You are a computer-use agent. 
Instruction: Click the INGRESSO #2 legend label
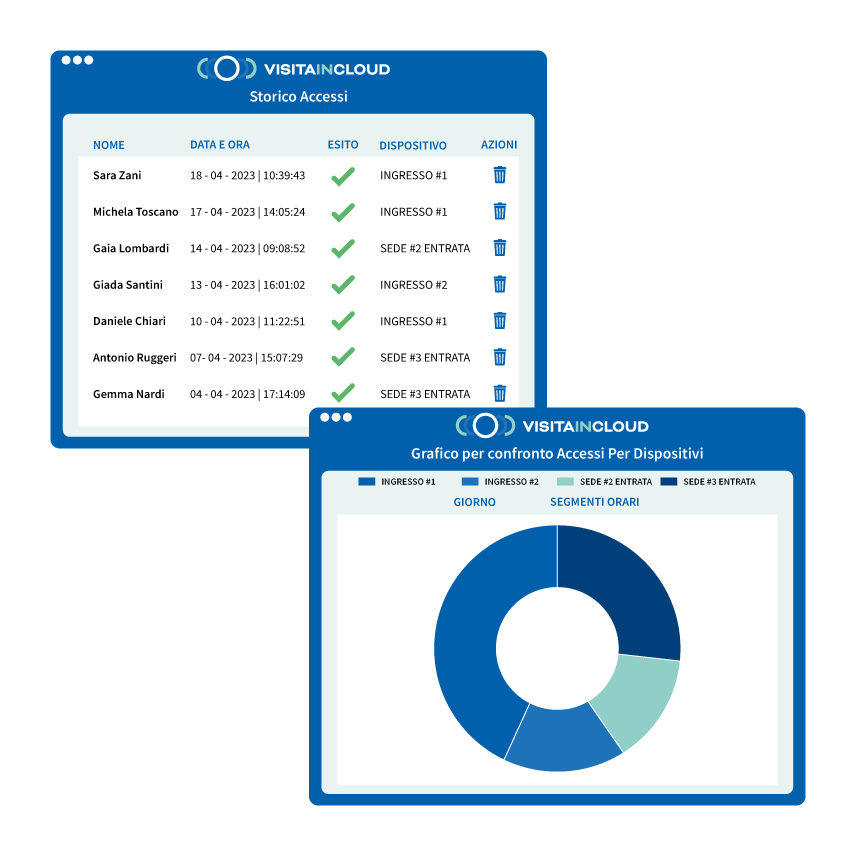click(511, 481)
